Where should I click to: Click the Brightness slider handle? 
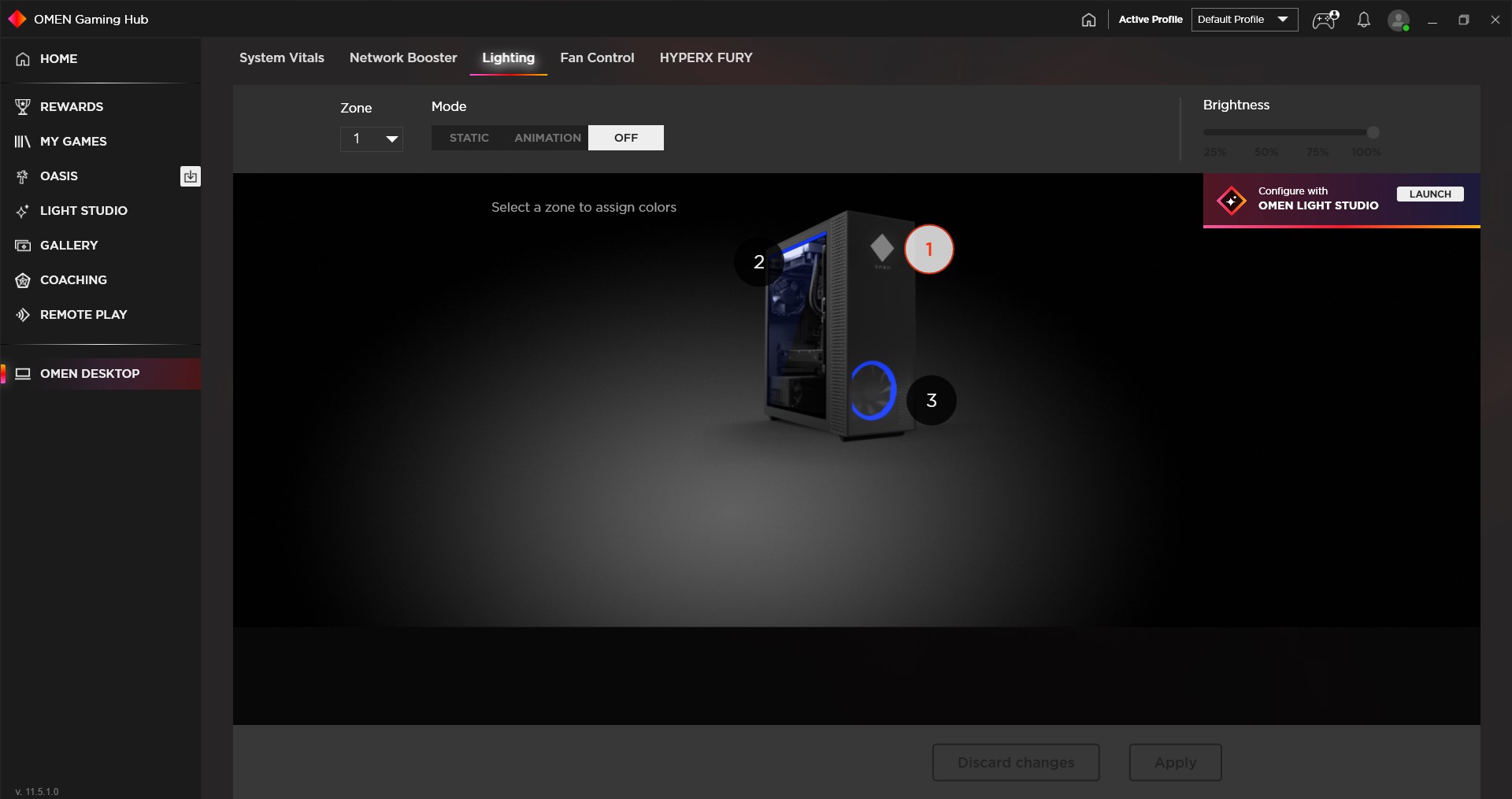pos(1373,133)
